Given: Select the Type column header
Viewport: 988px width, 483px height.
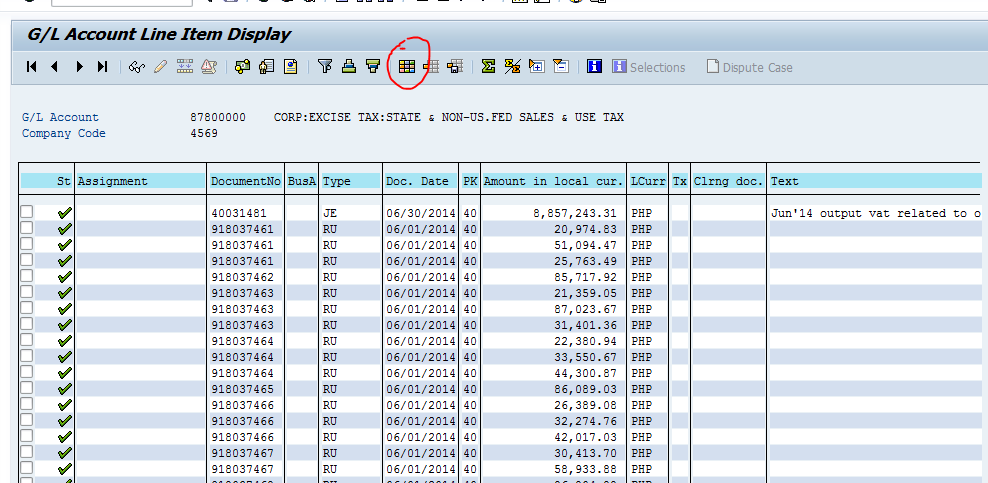Looking at the screenshot, I should tap(350, 181).
